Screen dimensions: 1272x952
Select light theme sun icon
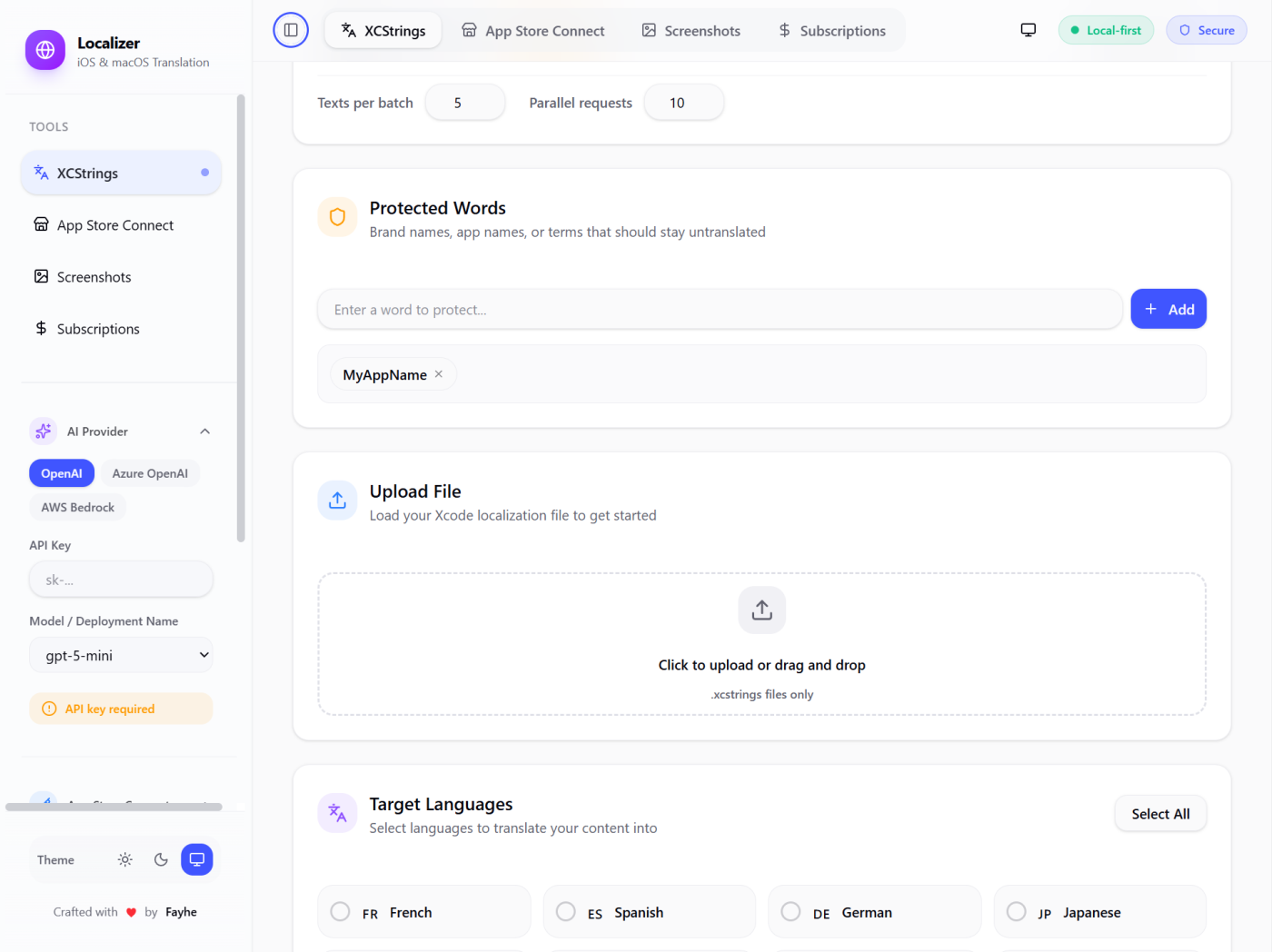[125, 859]
